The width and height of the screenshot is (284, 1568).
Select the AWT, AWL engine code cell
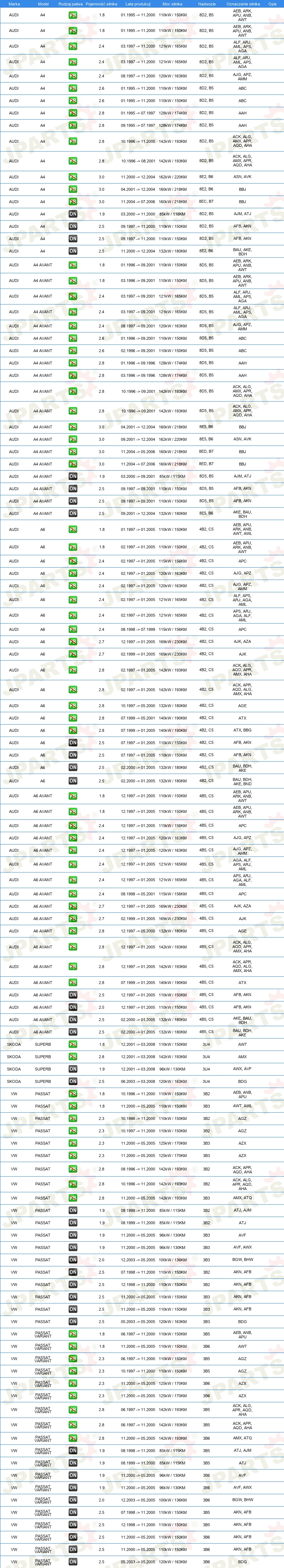click(243, 1107)
